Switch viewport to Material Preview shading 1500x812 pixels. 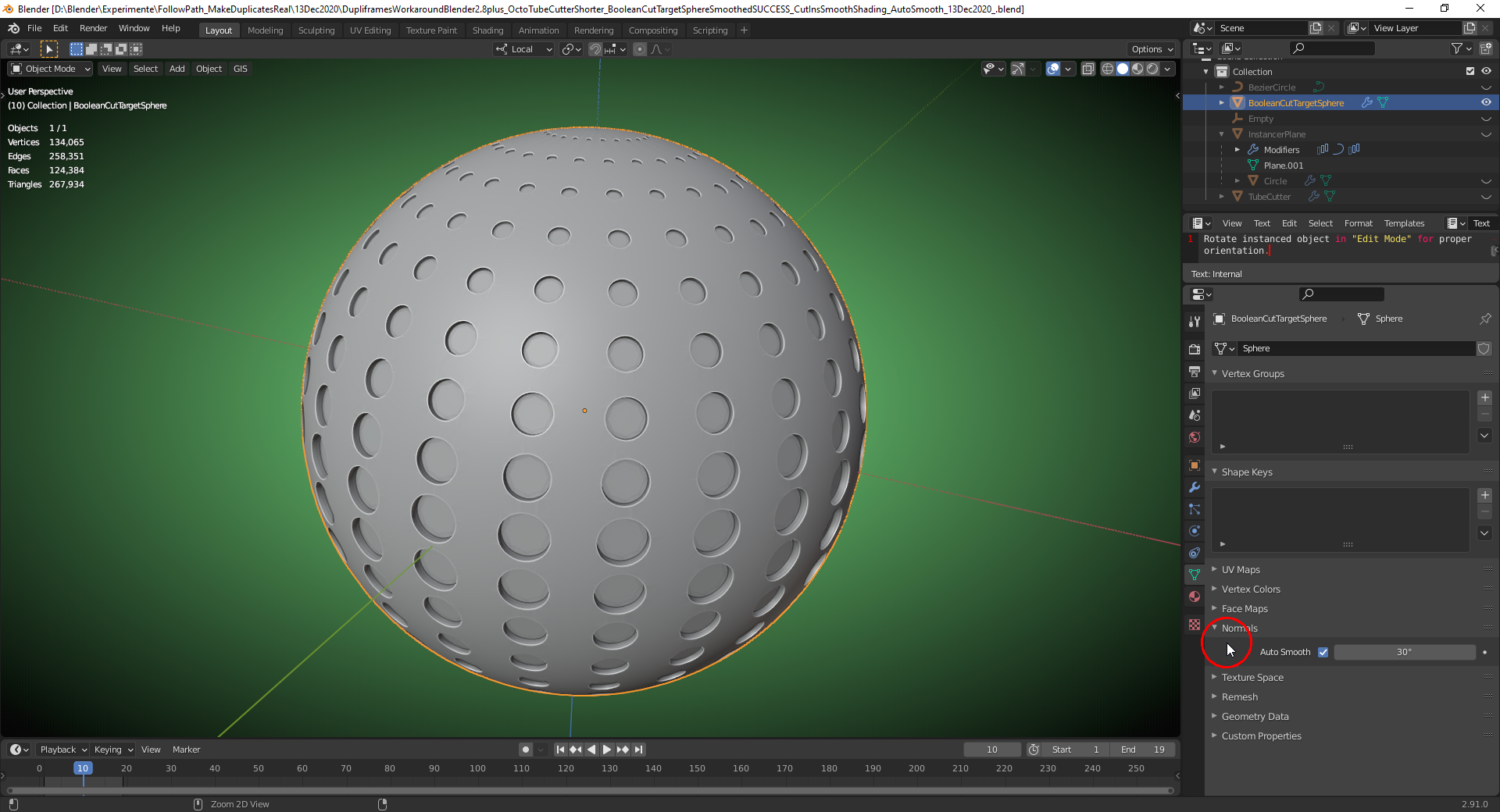pyautogui.click(x=1137, y=69)
